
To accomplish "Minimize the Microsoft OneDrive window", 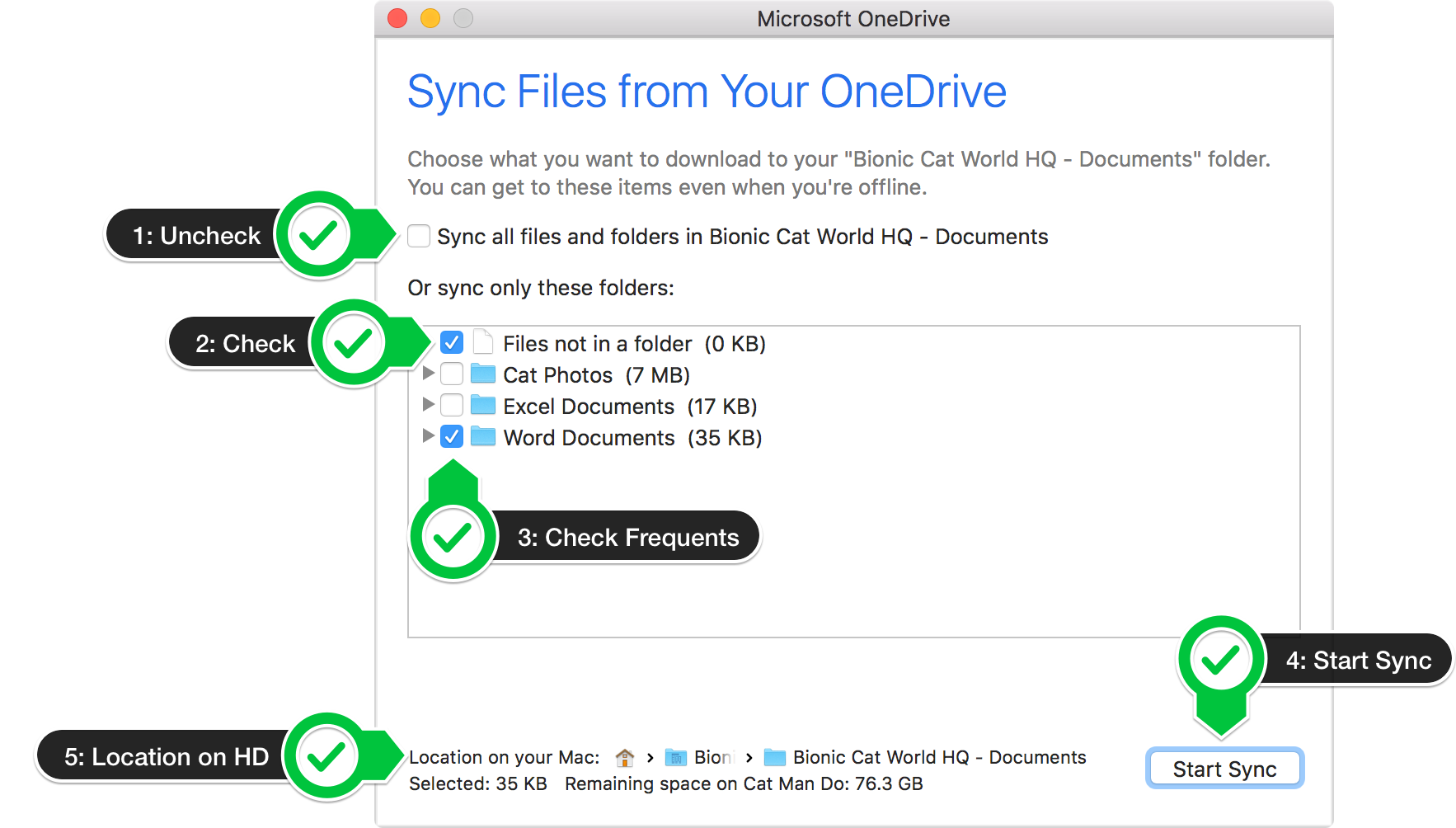I will point(430,18).
